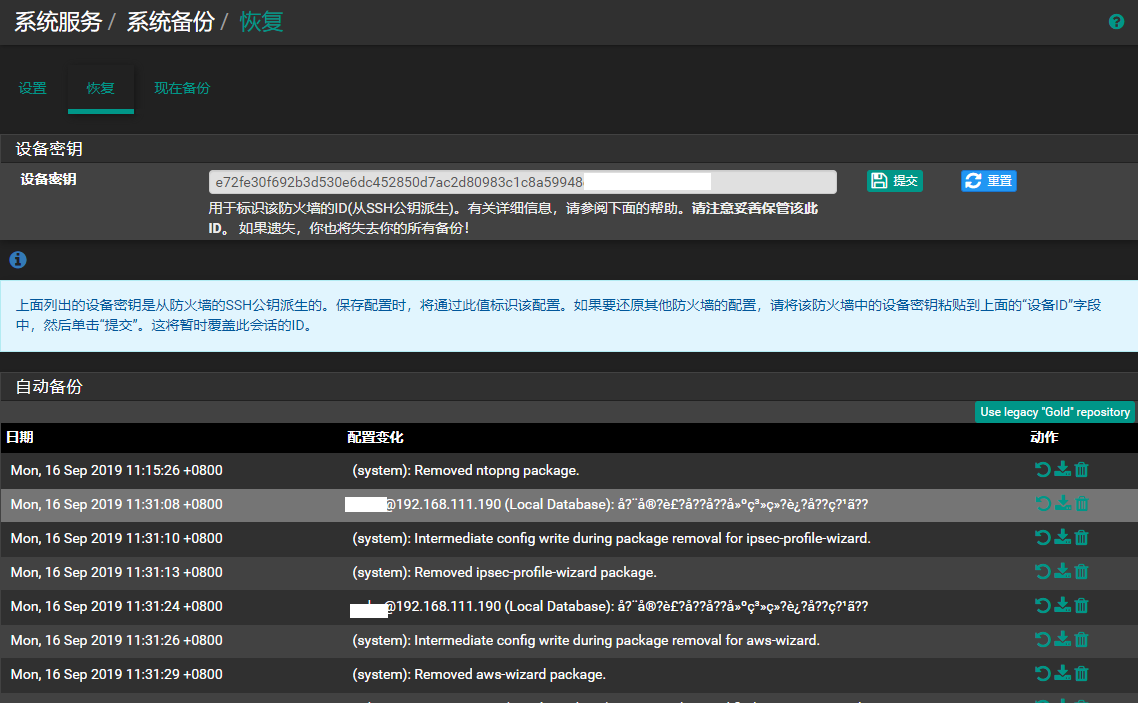Screen dimensions: 1138x703
Task: Open the 设置 tab
Action: point(32,88)
